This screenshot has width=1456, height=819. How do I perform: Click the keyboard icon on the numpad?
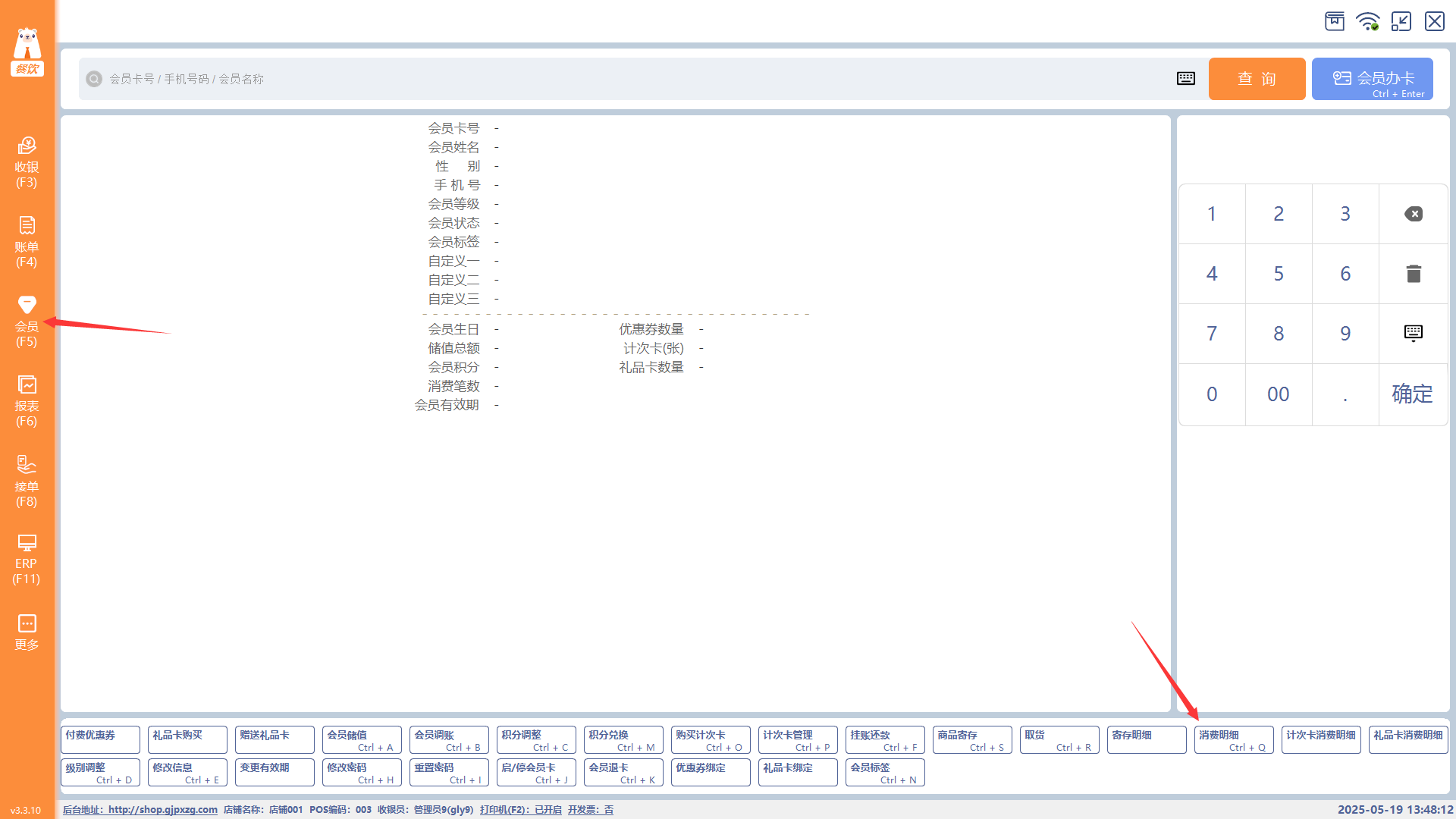1413,334
